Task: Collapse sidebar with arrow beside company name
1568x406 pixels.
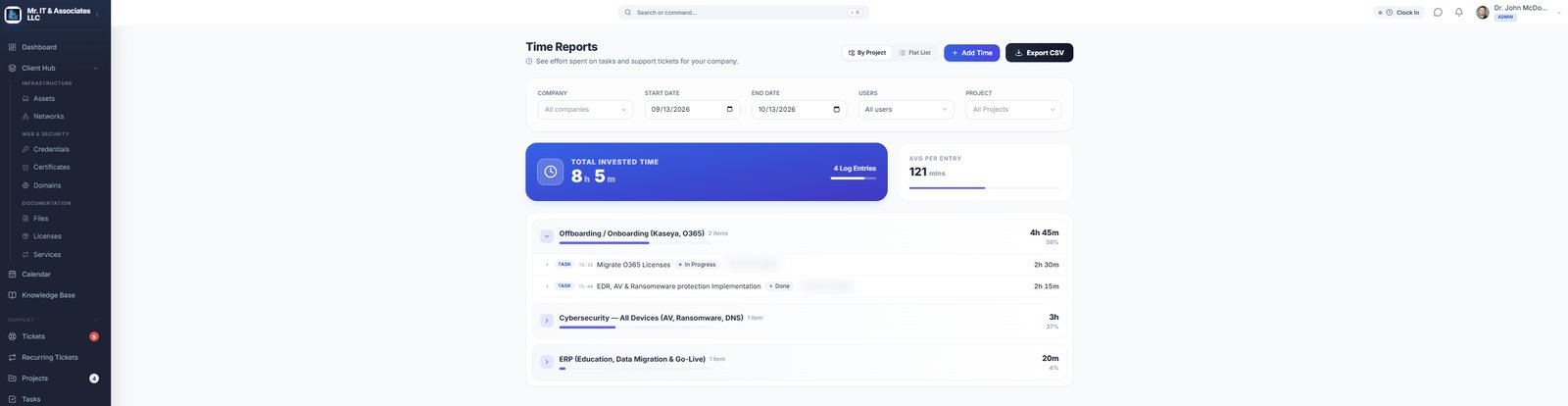Action: (x=97, y=15)
